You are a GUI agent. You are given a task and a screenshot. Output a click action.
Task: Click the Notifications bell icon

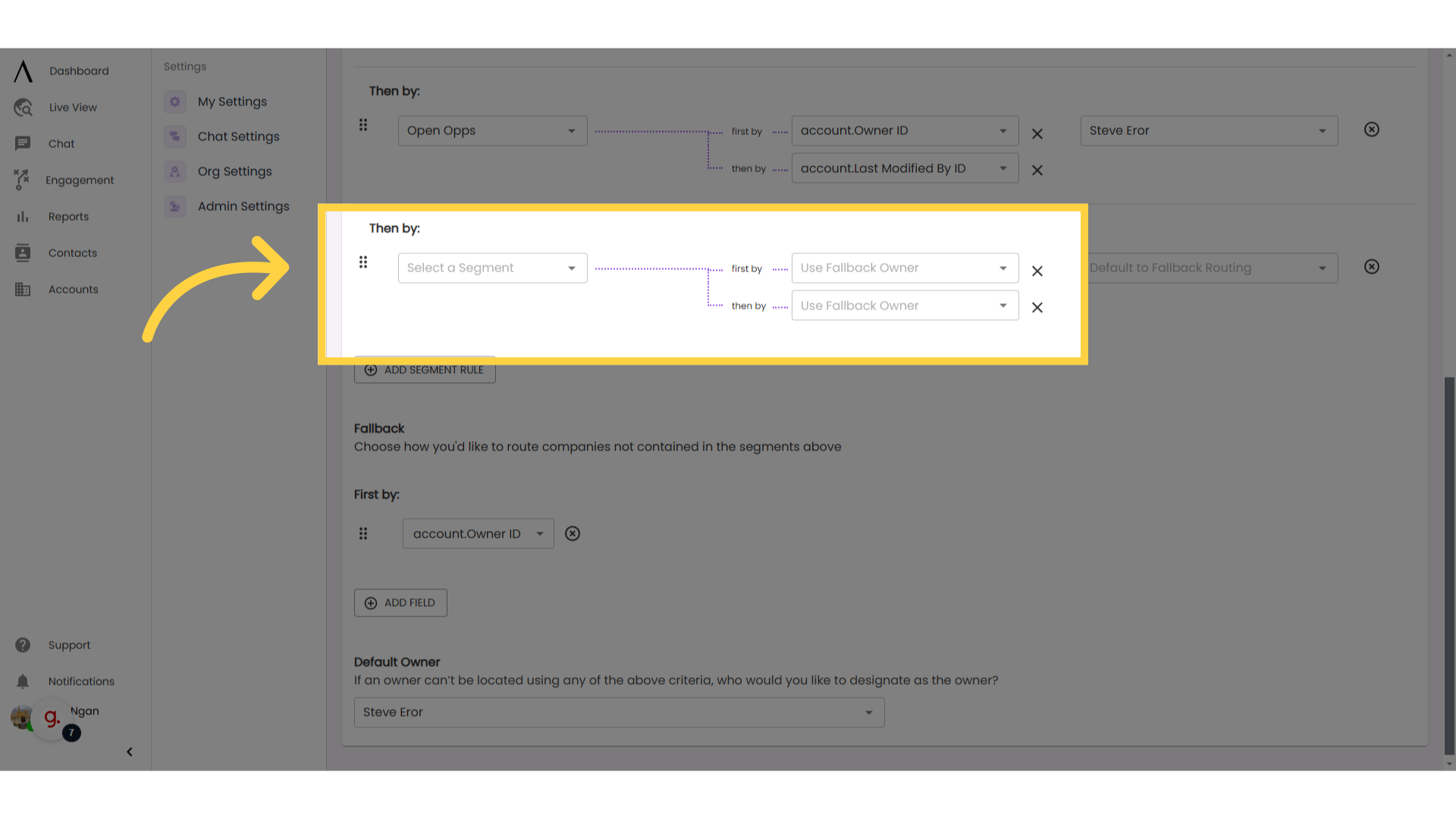click(23, 682)
